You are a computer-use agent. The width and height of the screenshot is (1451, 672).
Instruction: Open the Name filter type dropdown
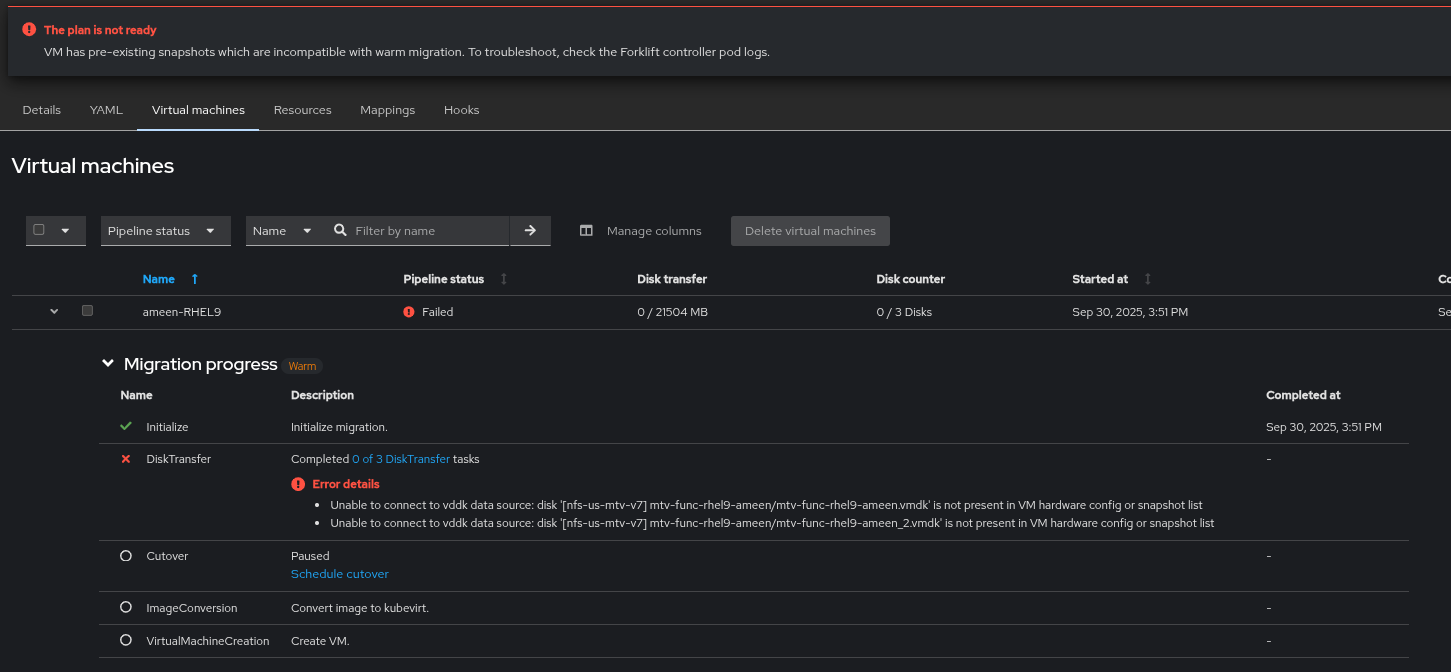coord(282,231)
